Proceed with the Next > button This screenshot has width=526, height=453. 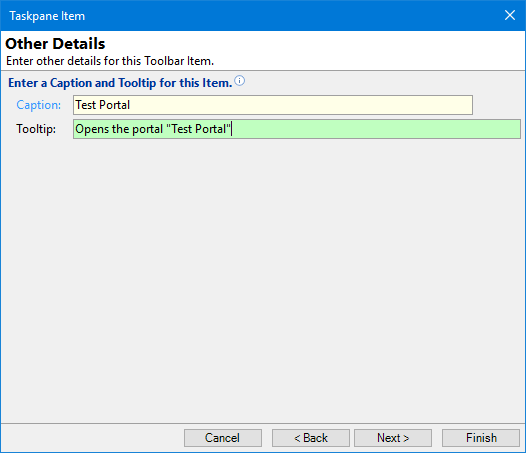(x=393, y=438)
